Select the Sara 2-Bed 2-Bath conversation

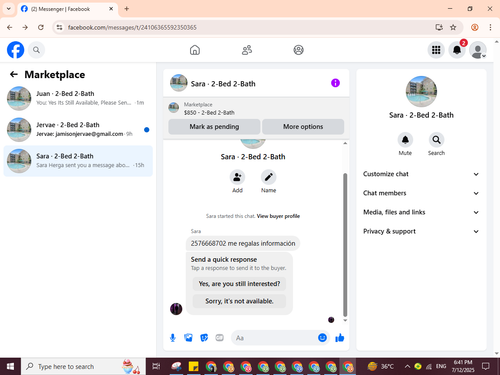(x=78, y=161)
